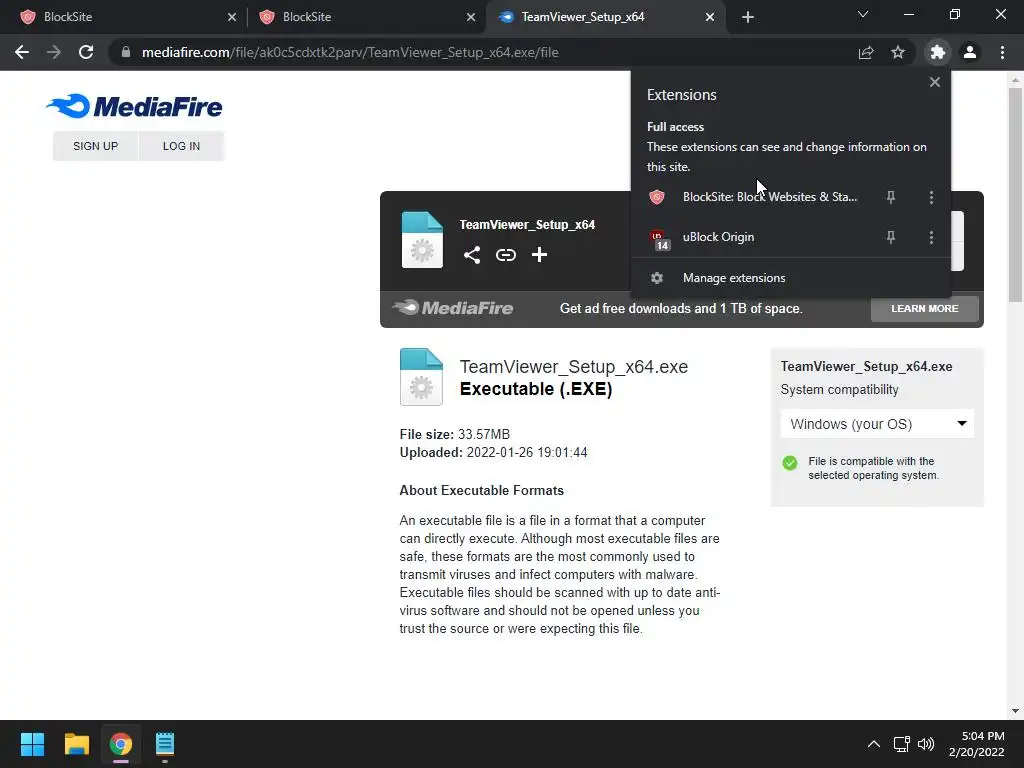Reload the MediaFire page
The image size is (1024, 768).
coord(86,52)
